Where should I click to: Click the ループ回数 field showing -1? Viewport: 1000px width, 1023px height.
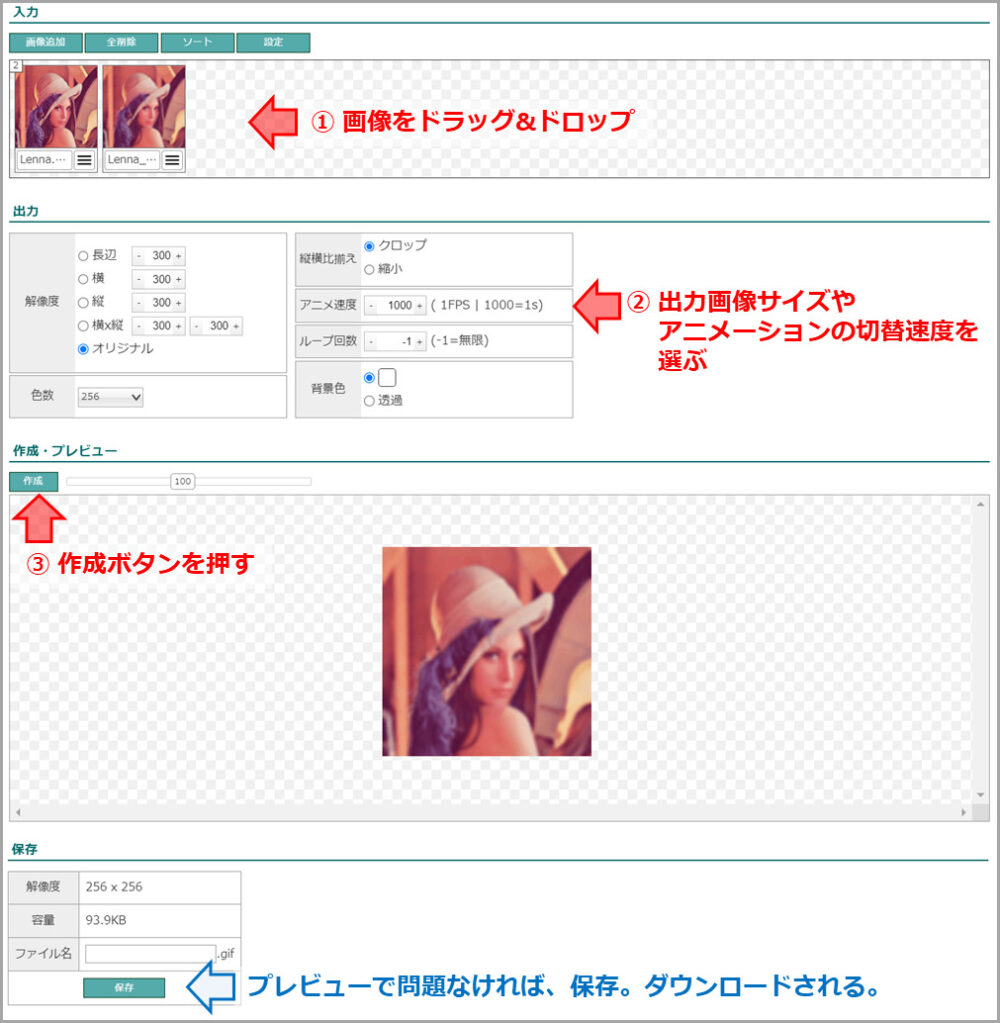click(x=396, y=341)
